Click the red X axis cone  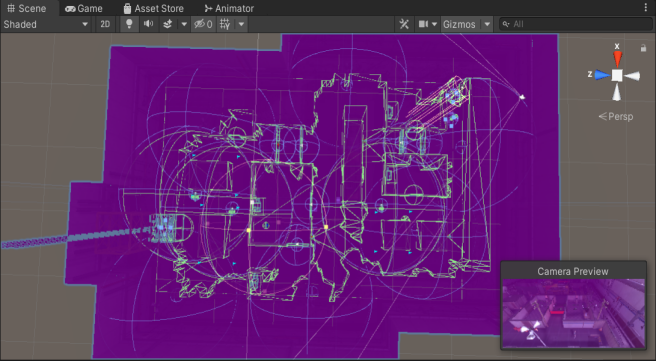617,59
